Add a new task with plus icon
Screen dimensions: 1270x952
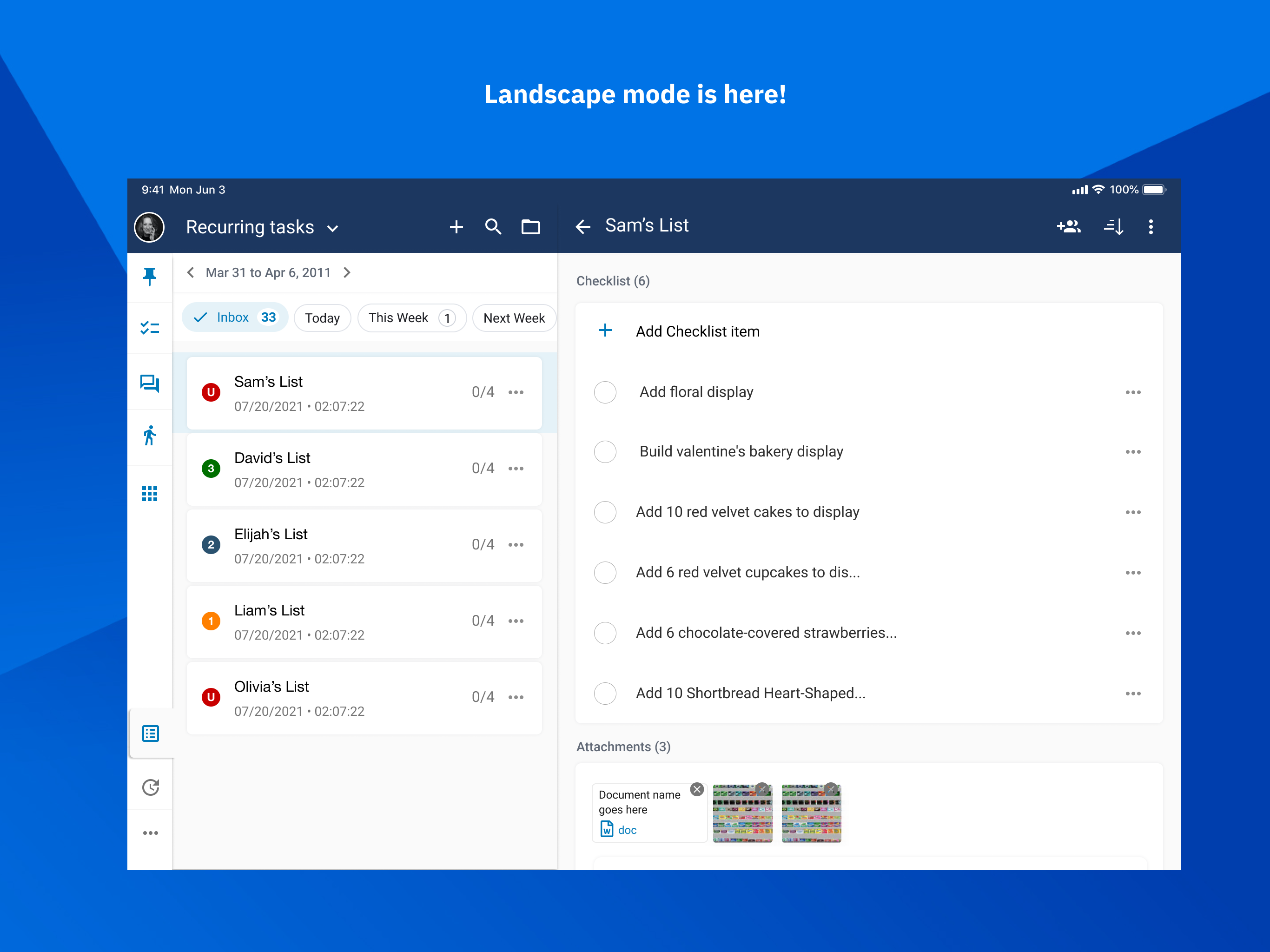point(456,227)
